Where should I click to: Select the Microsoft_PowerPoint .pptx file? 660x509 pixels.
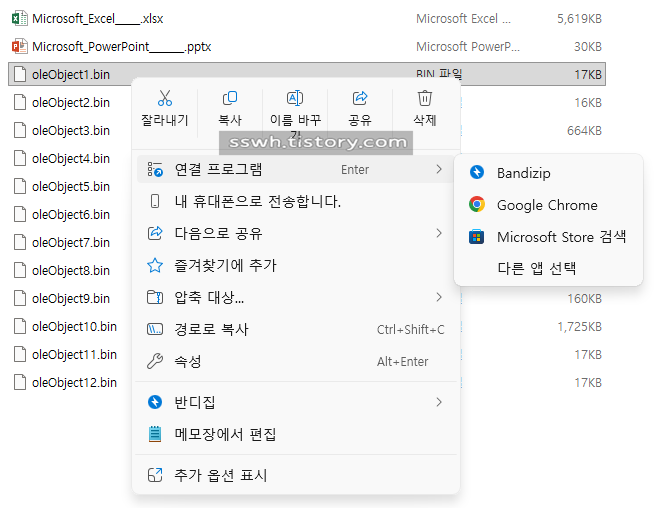click(x=122, y=47)
